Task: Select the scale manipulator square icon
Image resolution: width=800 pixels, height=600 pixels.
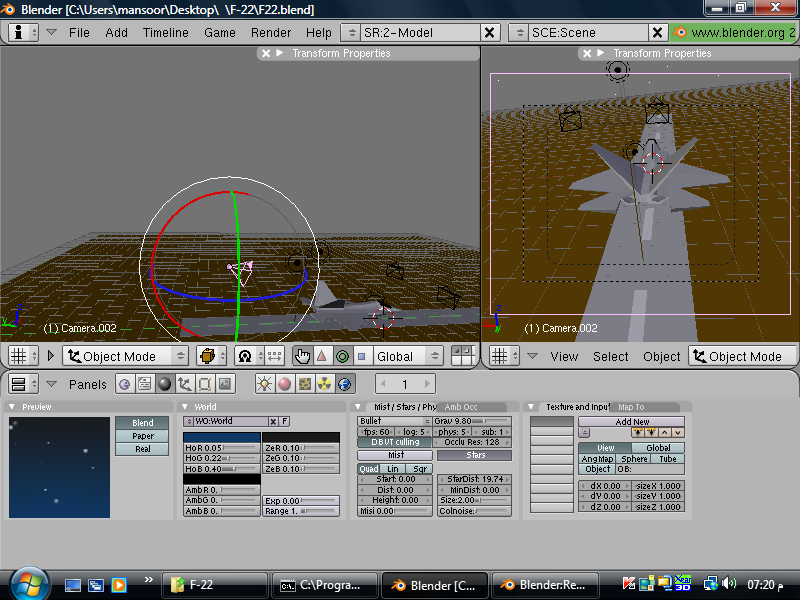Action: [x=362, y=356]
